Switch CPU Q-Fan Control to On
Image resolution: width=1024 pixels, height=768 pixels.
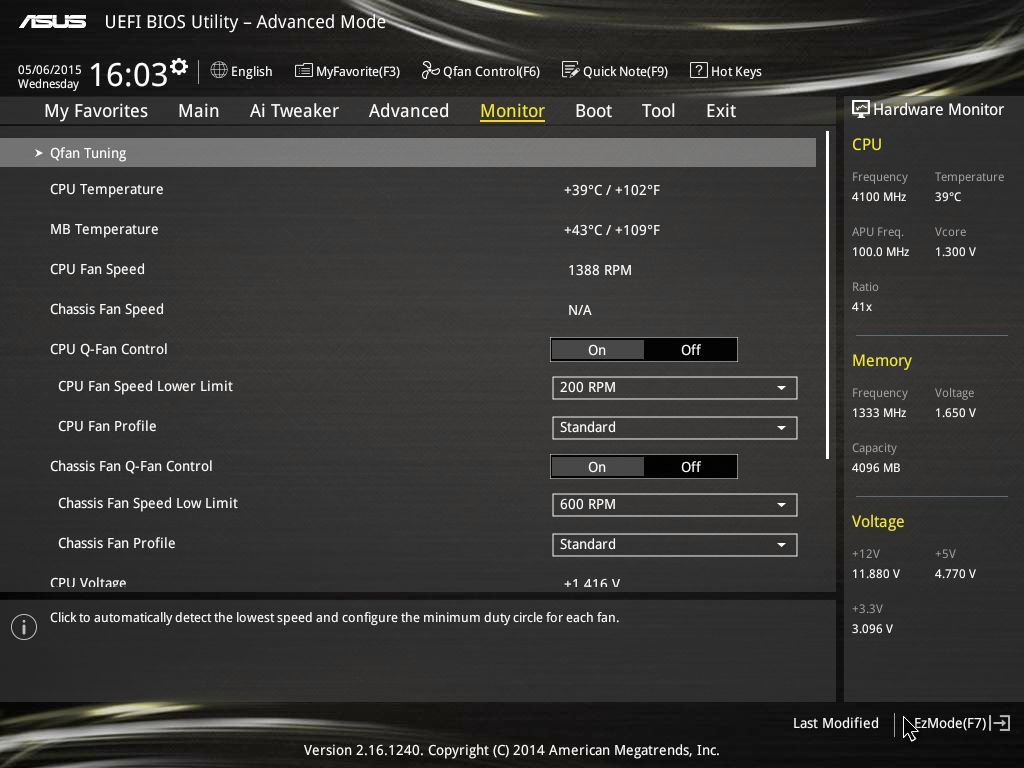(x=597, y=350)
